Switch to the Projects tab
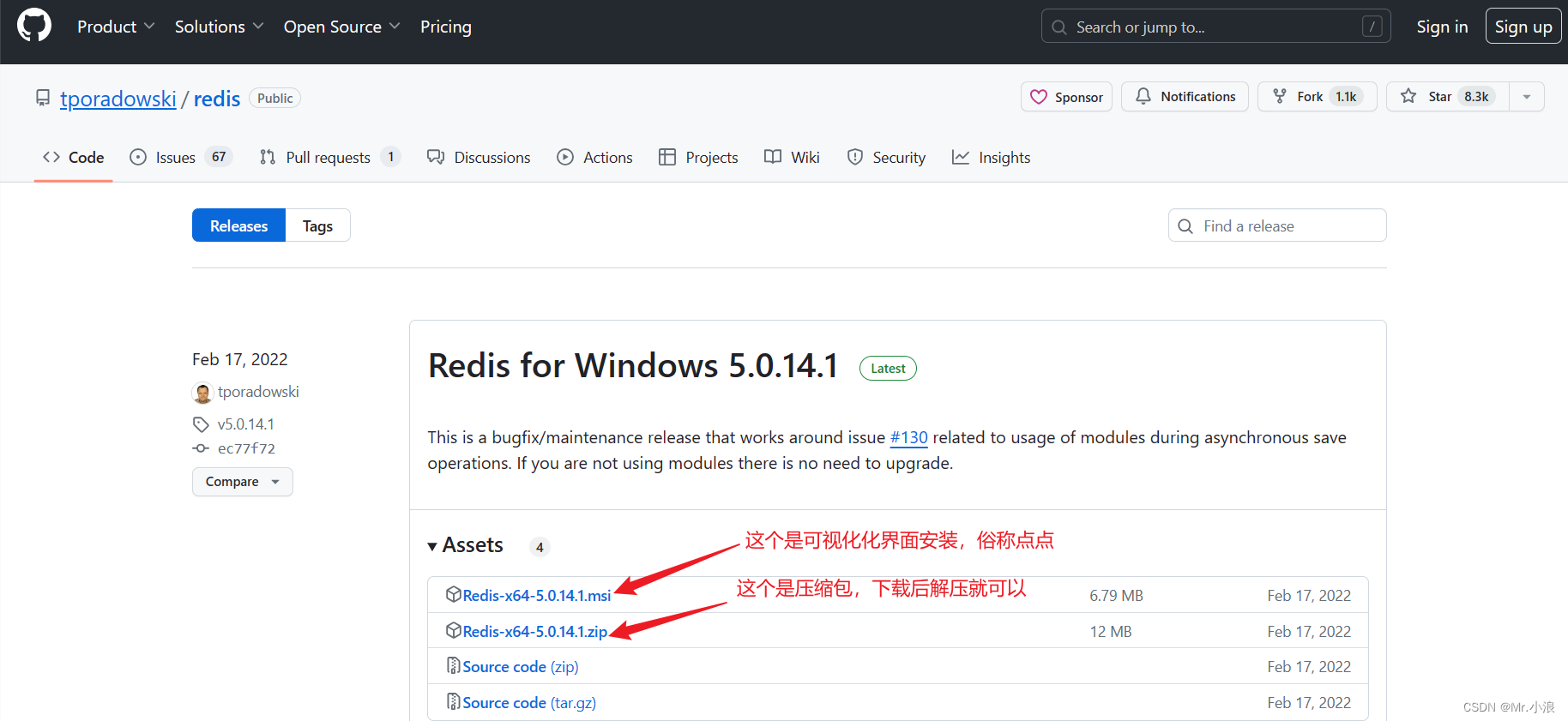1568x721 pixels. click(x=698, y=158)
